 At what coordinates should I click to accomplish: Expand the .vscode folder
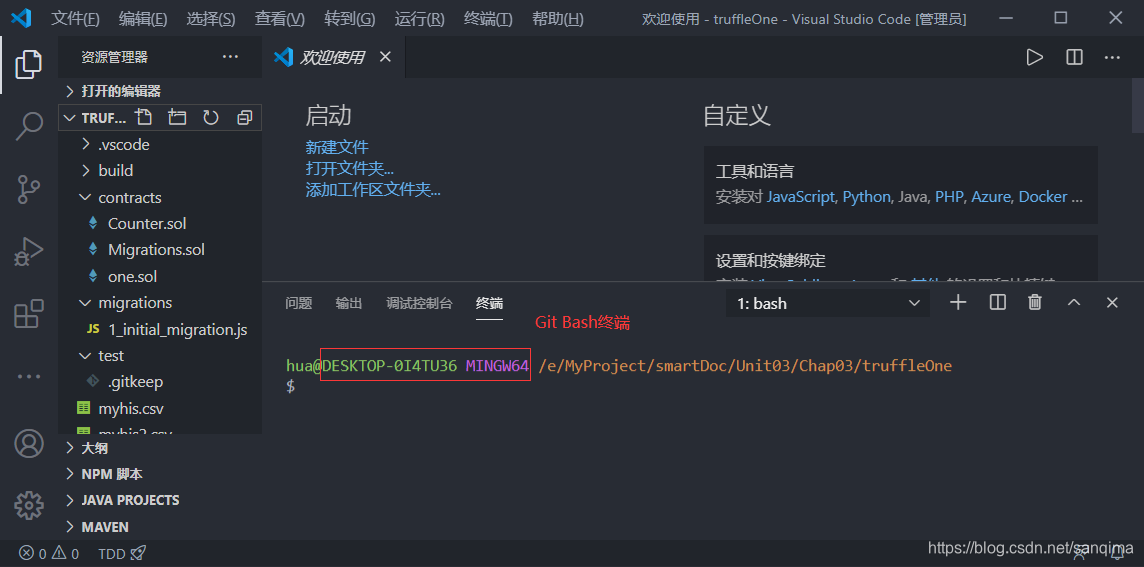click(x=160, y=144)
